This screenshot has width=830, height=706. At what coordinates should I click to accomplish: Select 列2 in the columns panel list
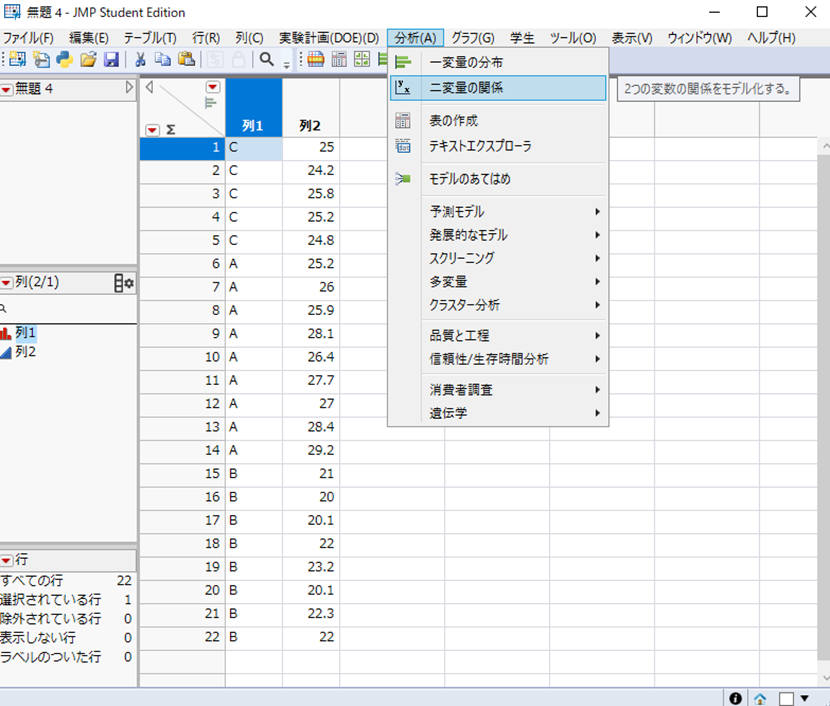27,351
